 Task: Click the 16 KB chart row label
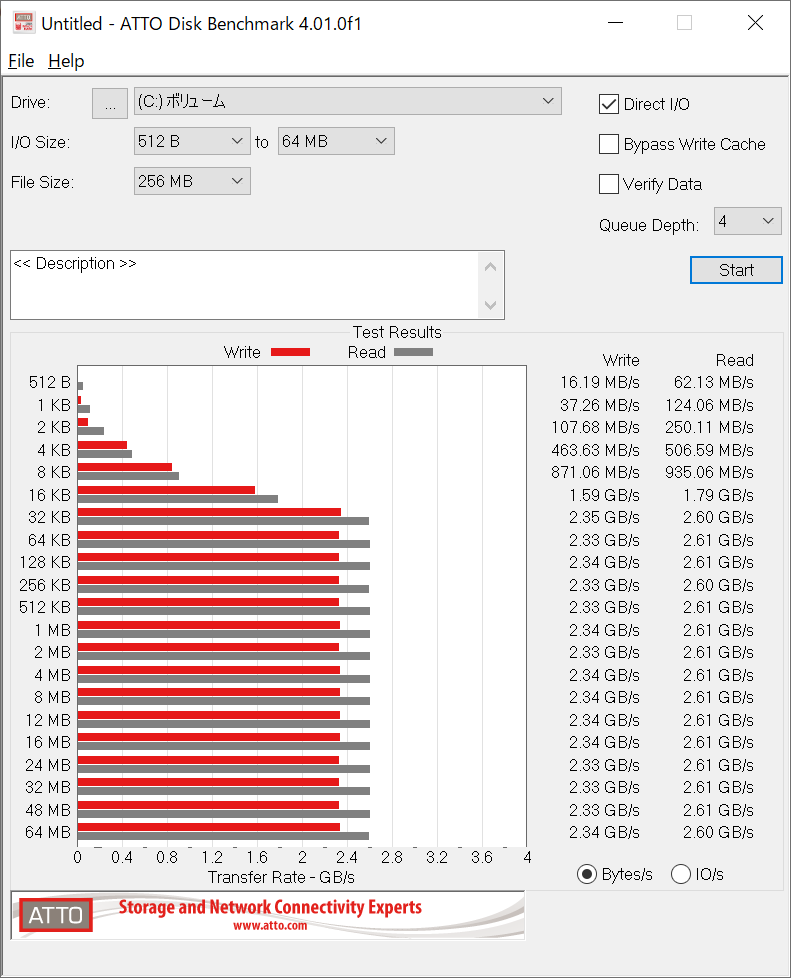[x=49, y=495]
